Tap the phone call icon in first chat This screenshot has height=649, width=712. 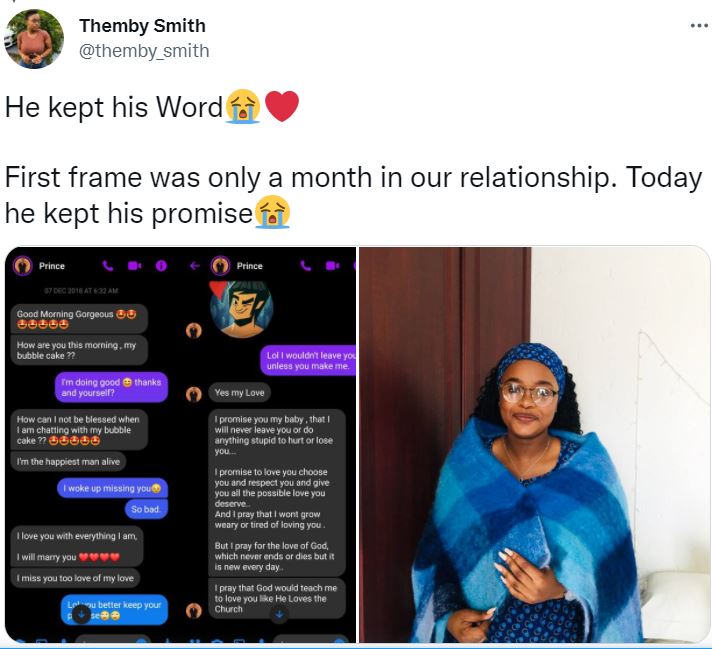click(x=108, y=266)
